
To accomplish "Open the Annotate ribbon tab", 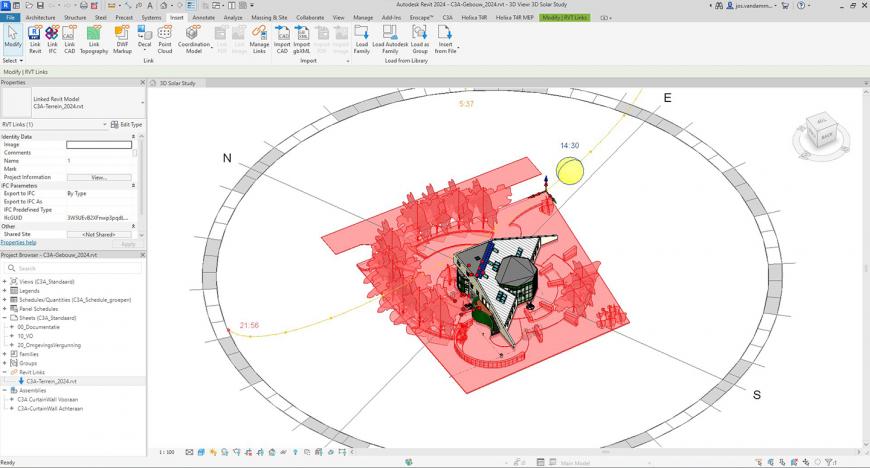I will [203, 18].
